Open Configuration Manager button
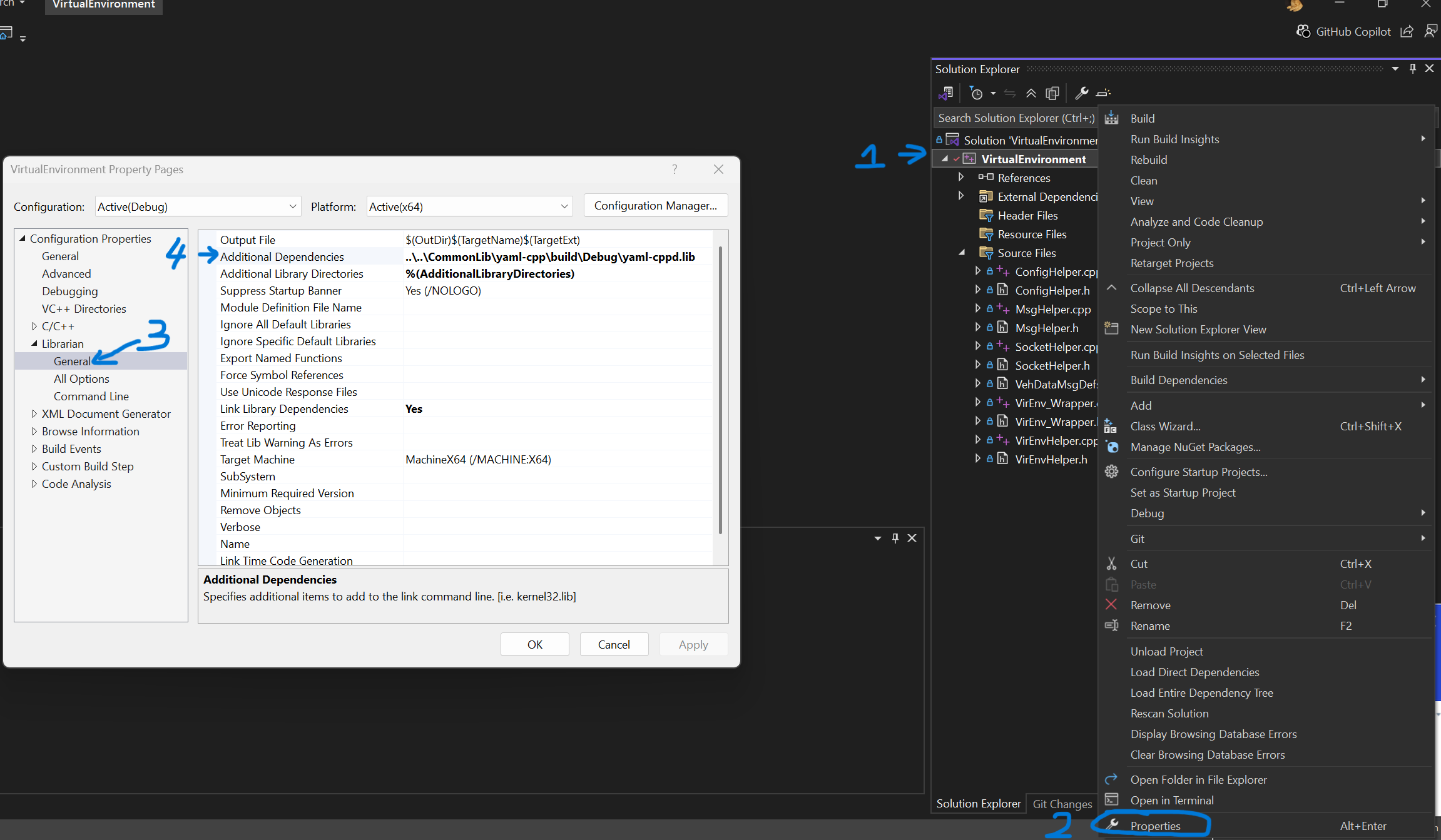 pyautogui.click(x=656, y=206)
